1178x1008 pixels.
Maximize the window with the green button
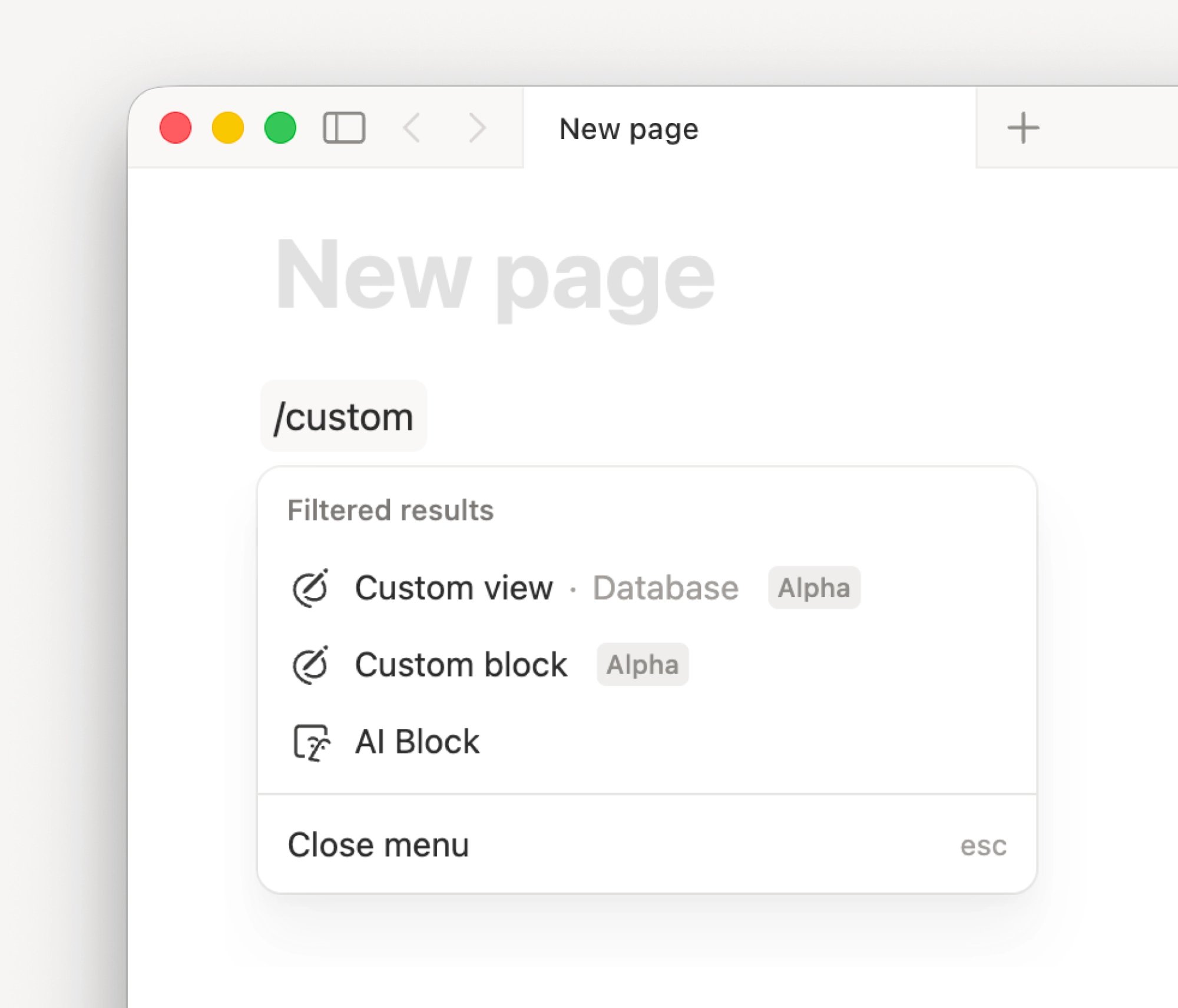pyautogui.click(x=280, y=128)
